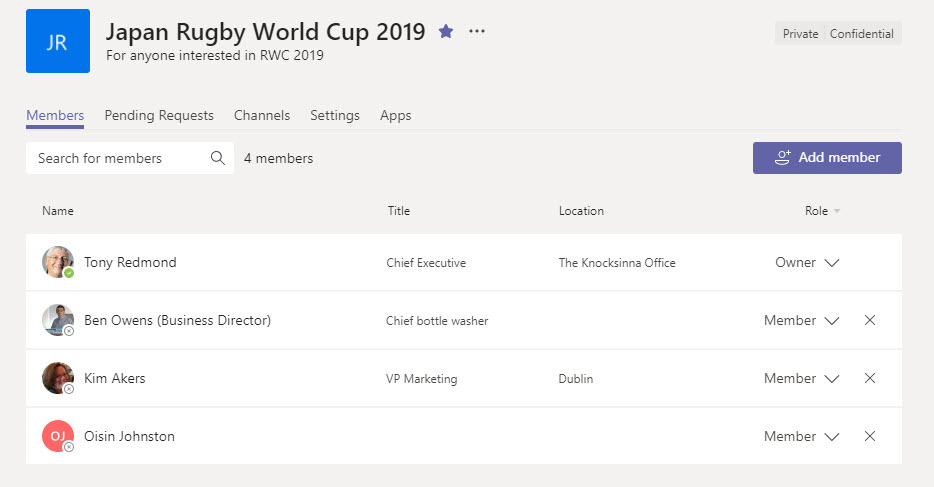Click Kim Akers' profile photo
Viewport: 934px width, 487px height.
coord(57,378)
